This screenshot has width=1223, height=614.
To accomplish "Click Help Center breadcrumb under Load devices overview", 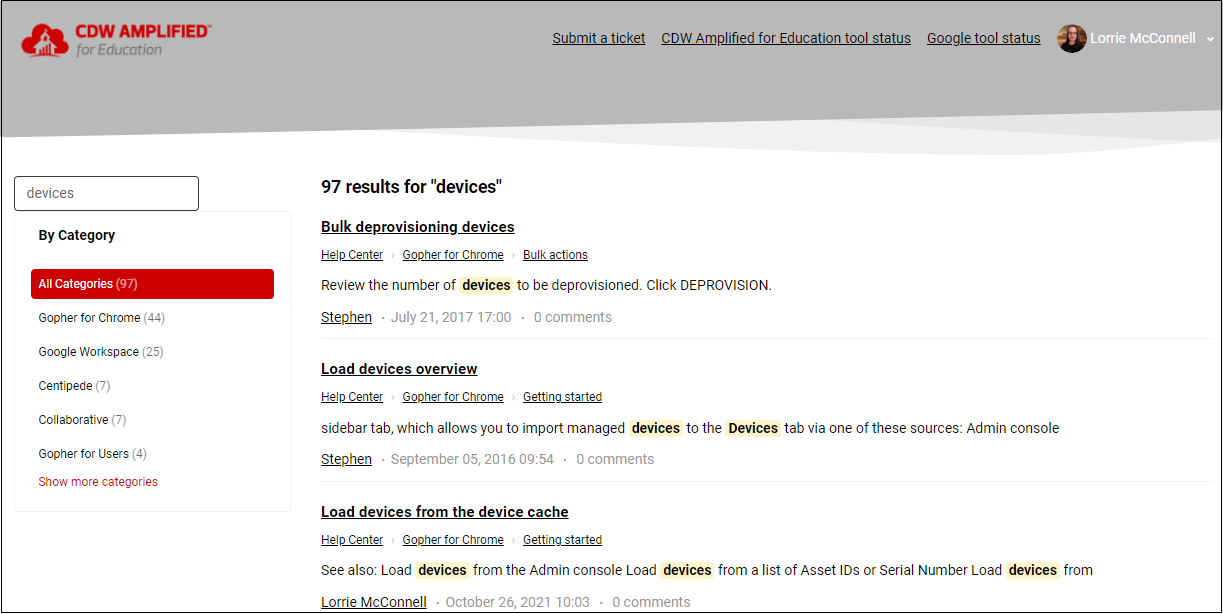I will click(352, 397).
